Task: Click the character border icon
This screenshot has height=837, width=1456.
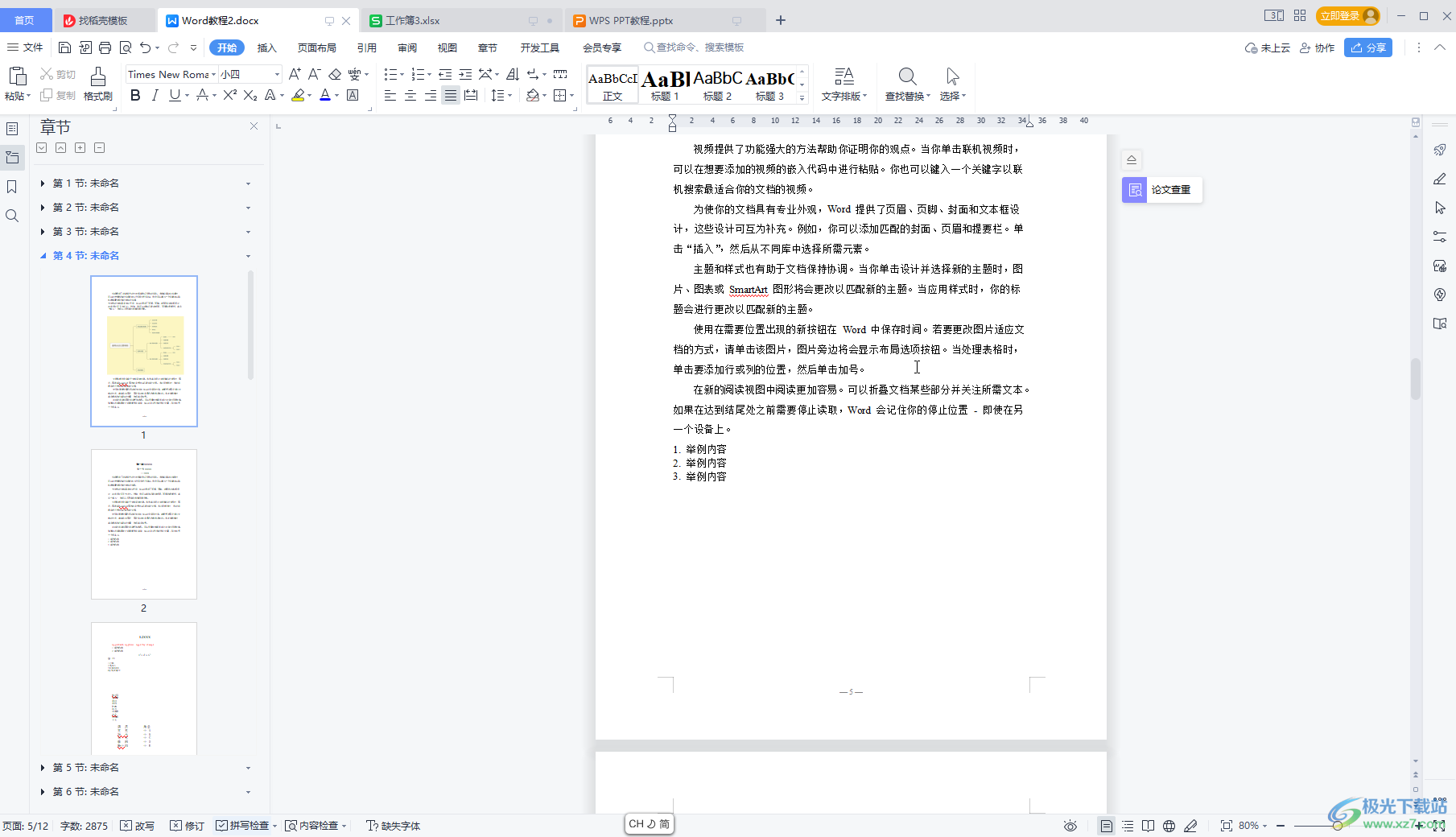Action: click(x=353, y=96)
